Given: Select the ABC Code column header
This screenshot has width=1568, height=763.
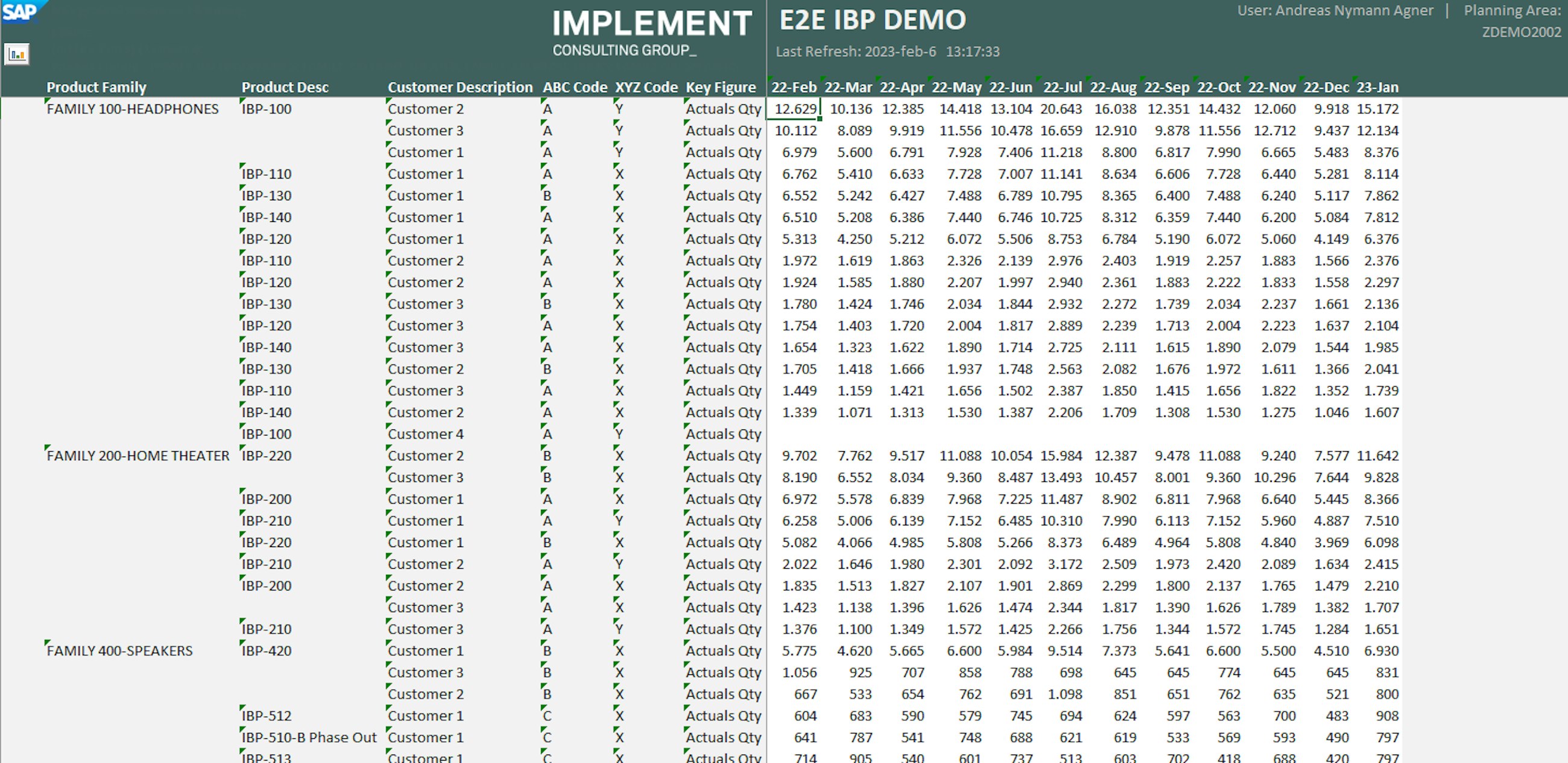Looking at the screenshot, I should point(575,87).
